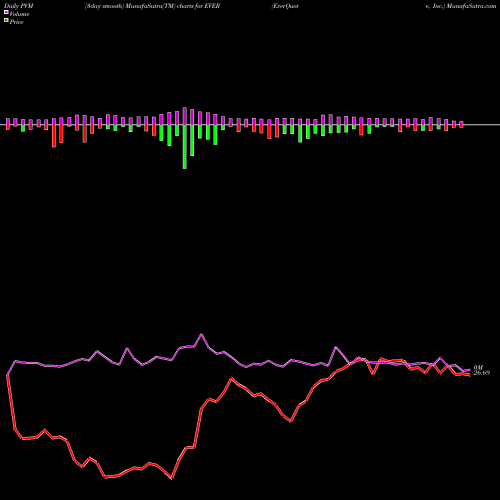The width and height of the screenshot is (500, 500).
Task: Click the MunafaSutra.com watermark text in header
Action: (x=471, y=6)
